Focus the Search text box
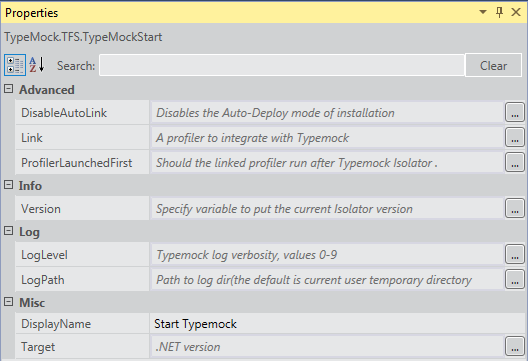This screenshot has width=528, height=361. (x=282, y=65)
